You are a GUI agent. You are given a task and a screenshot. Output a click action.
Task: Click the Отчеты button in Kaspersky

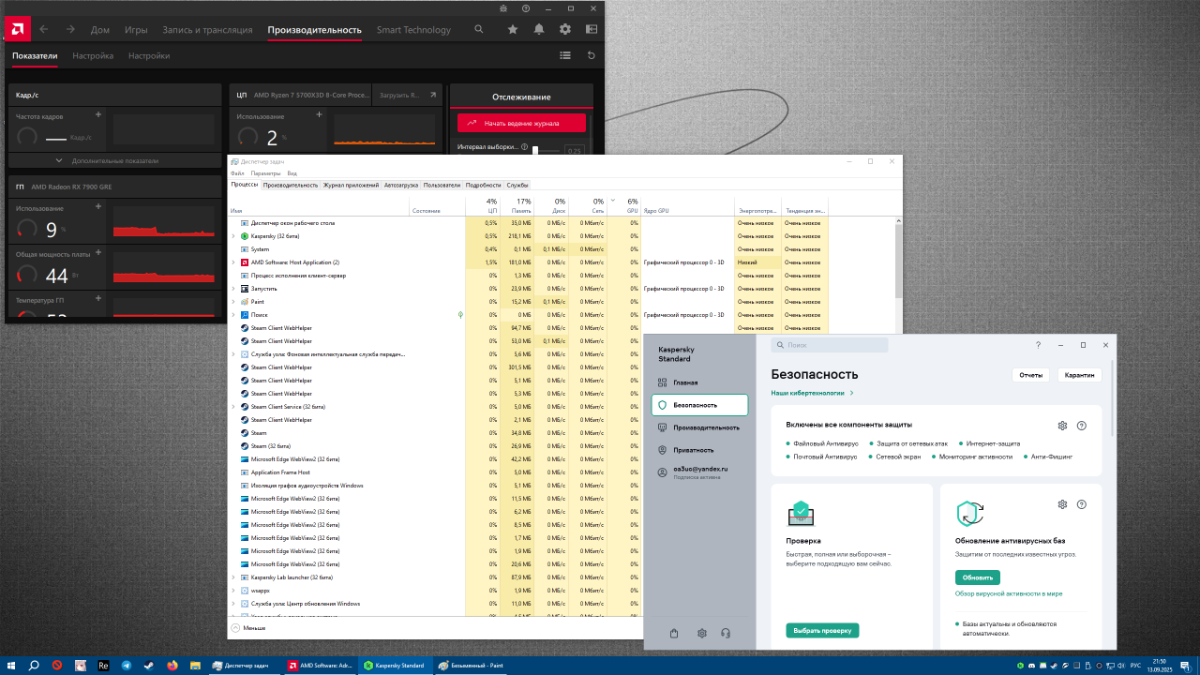point(1030,375)
